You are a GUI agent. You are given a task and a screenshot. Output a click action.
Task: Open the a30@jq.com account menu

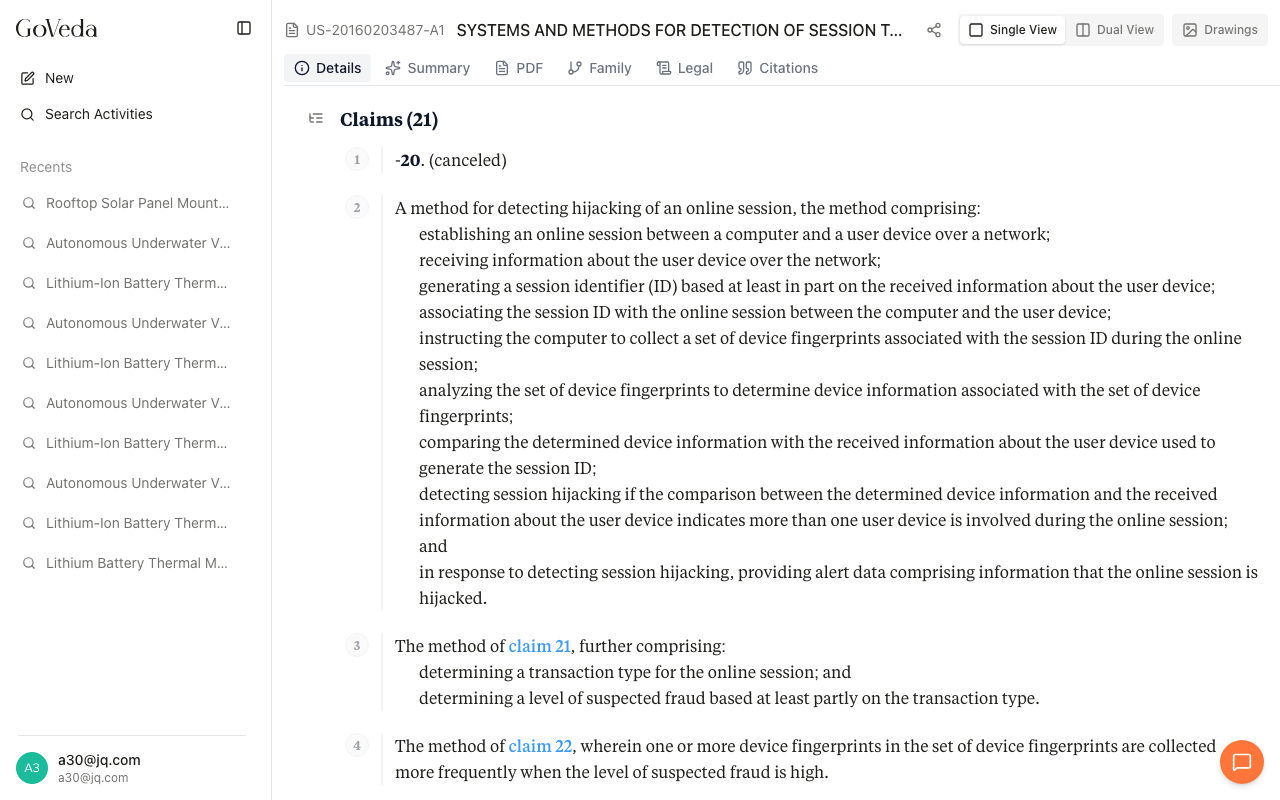pyautogui.click(x=99, y=767)
